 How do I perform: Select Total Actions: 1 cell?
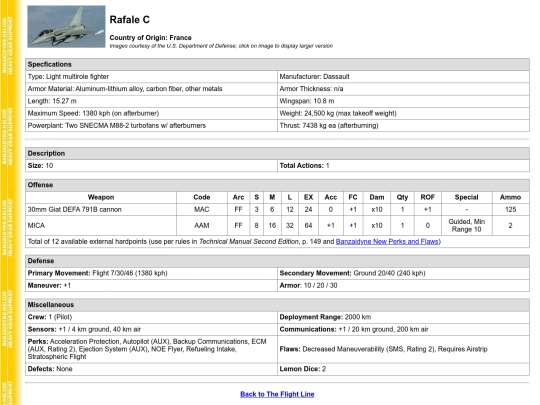coord(403,166)
